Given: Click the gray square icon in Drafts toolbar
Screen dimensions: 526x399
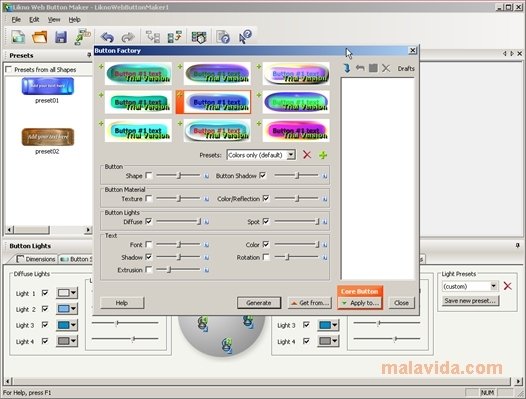Looking at the screenshot, I should click(x=373, y=68).
